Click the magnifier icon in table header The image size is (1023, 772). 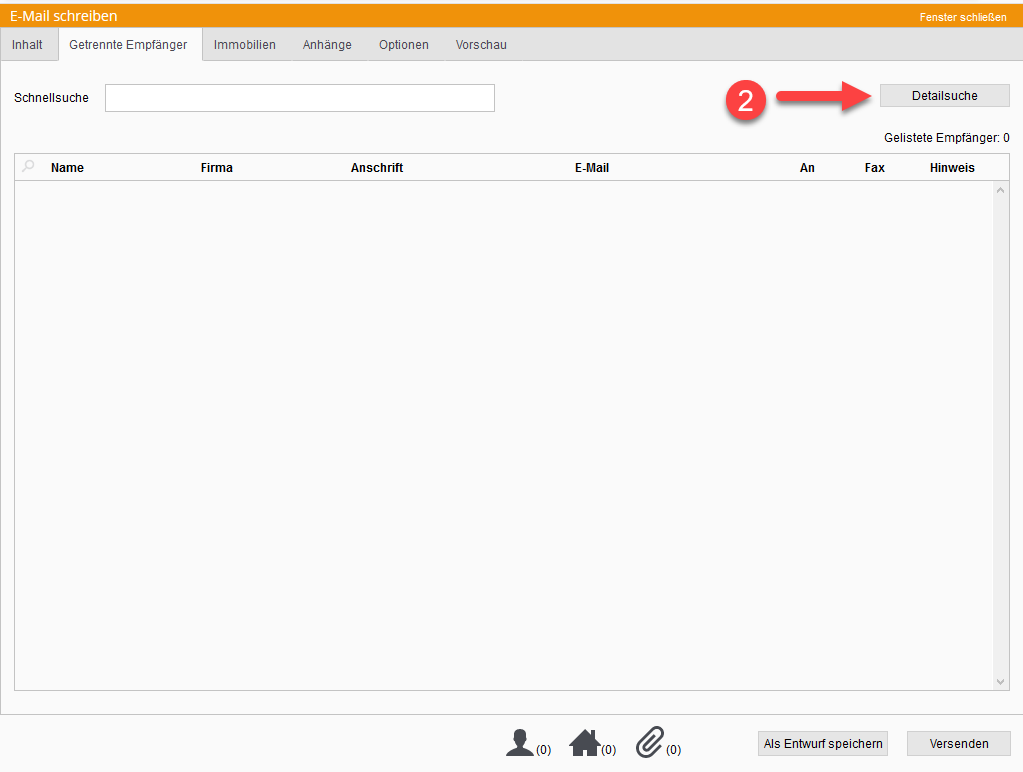(x=28, y=167)
